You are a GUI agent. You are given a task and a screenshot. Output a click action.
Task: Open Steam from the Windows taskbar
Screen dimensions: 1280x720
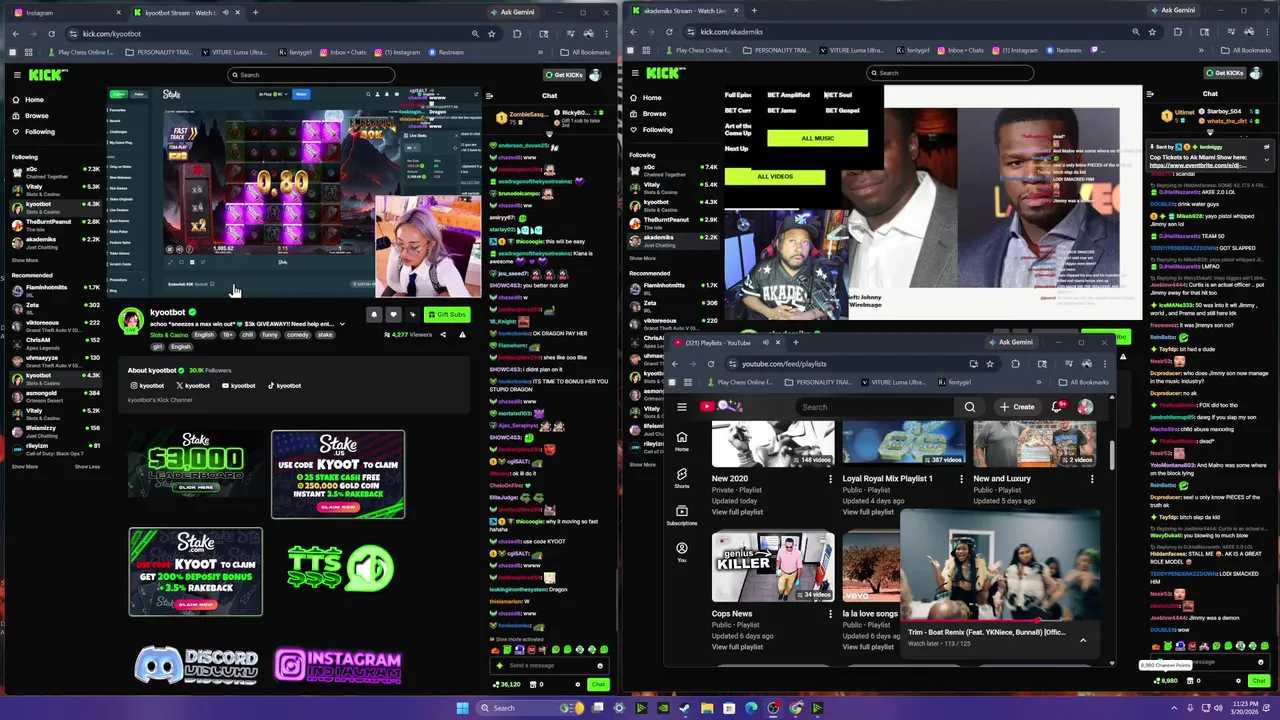pos(684,708)
